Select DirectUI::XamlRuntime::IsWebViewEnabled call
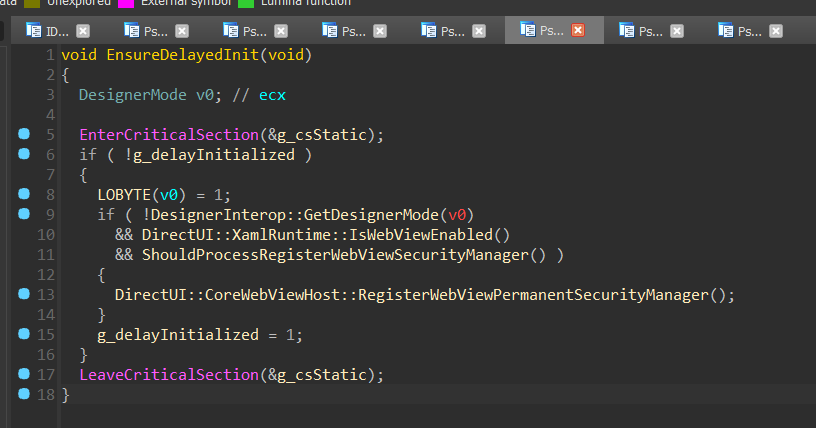Screen dimensions: 816x428 [317, 235]
